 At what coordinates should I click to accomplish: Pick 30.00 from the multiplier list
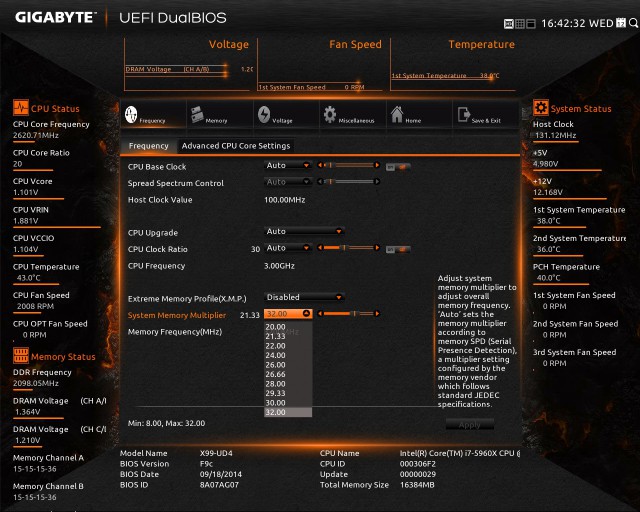(288, 403)
